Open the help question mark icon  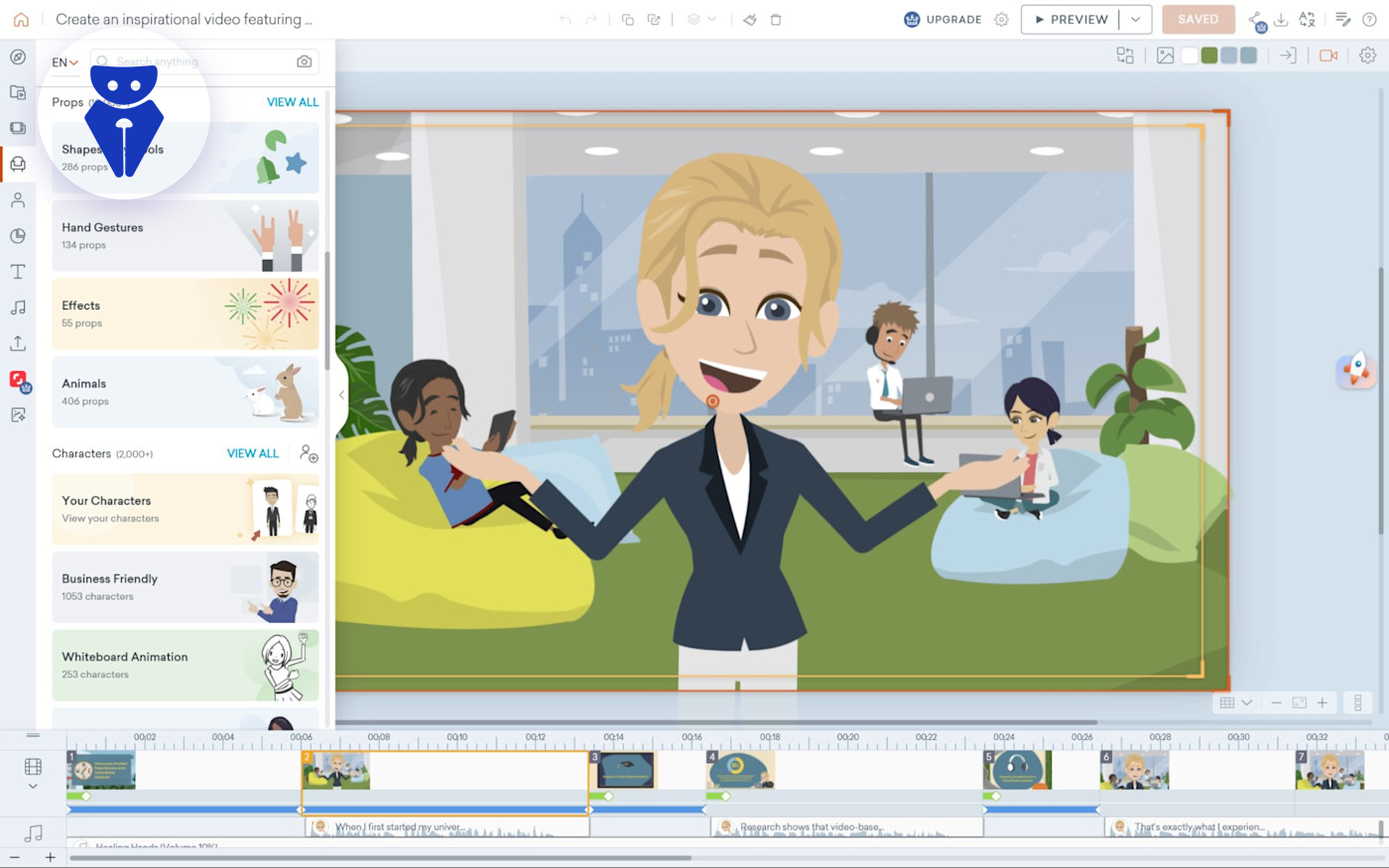[1369, 19]
